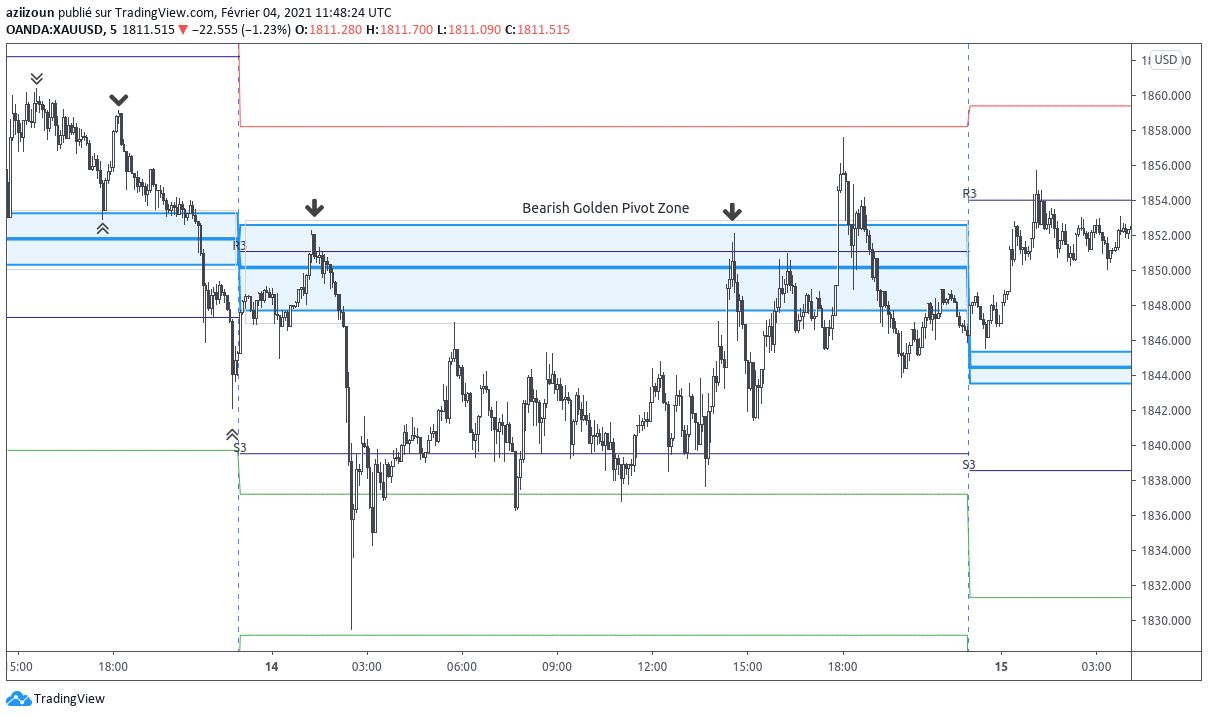Click the 1850.000 price axis label
Screen dimensions: 1208x717
[1166, 271]
